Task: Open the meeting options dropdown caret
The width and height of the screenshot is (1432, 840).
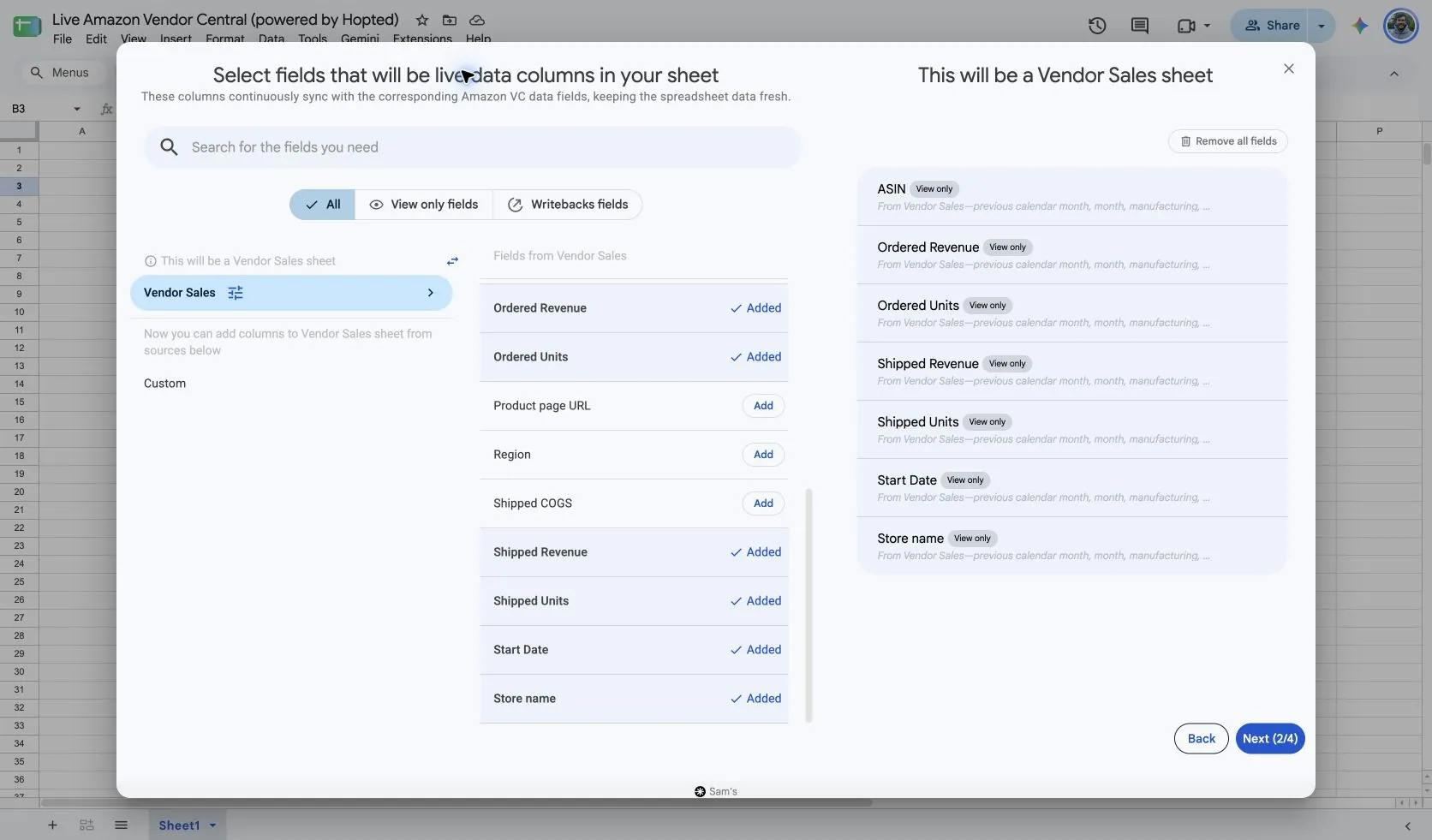Action: coord(1208,26)
